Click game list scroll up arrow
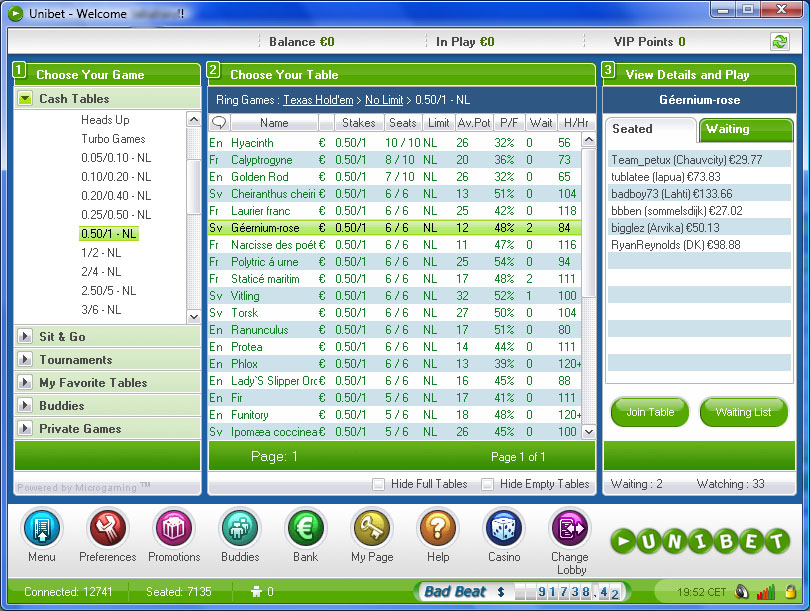The image size is (810, 611). (x=194, y=120)
